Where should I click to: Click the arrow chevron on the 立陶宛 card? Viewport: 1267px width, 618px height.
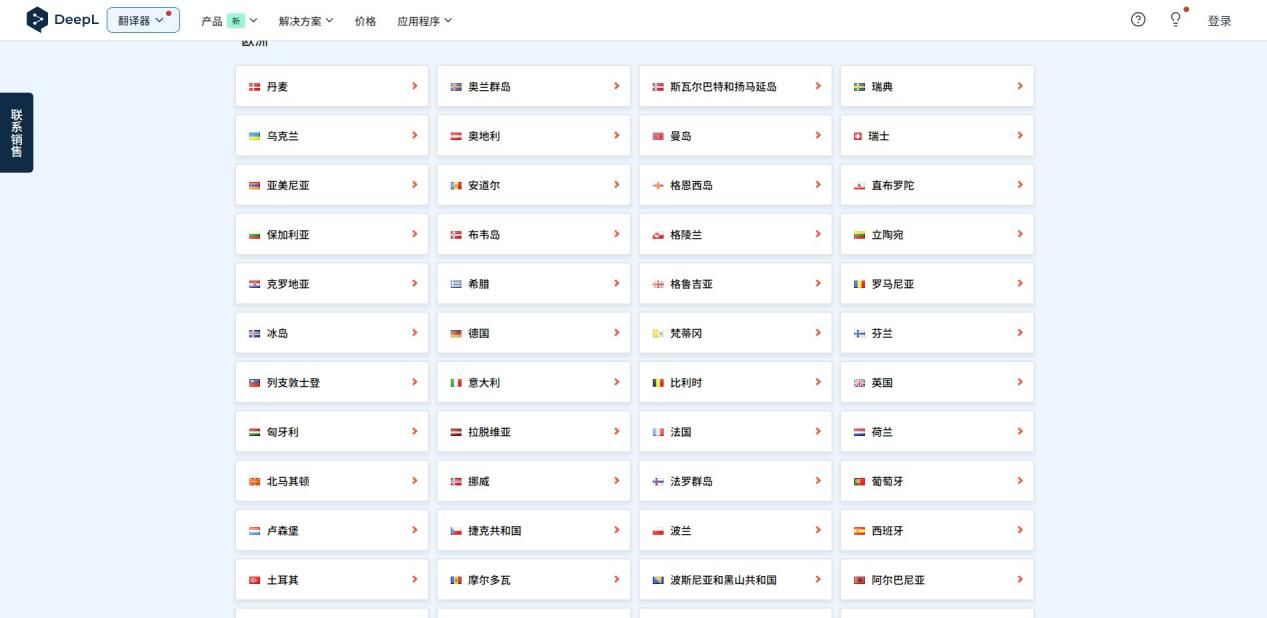click(1019, 234)
